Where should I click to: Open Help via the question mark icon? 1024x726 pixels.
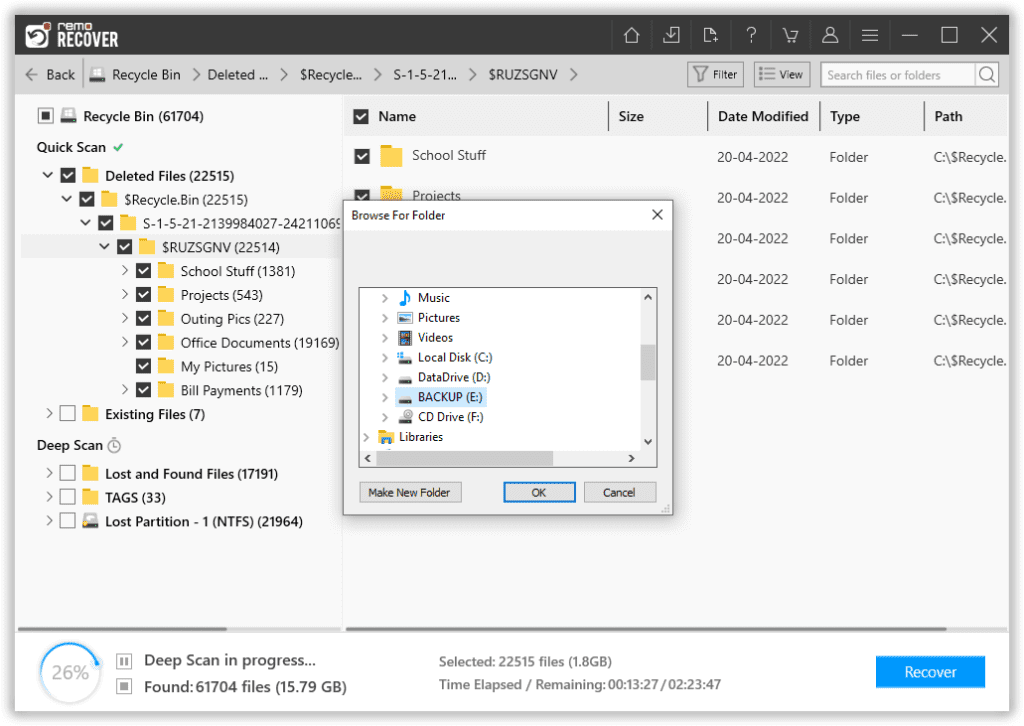751,34
